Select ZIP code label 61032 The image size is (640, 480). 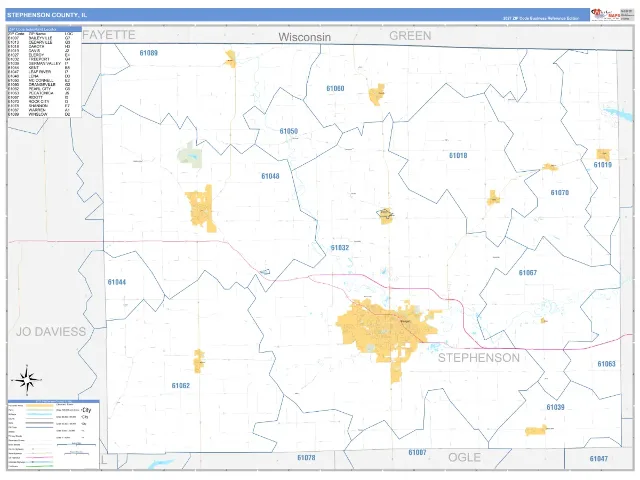pyautogui.click(x=340, y=247)
